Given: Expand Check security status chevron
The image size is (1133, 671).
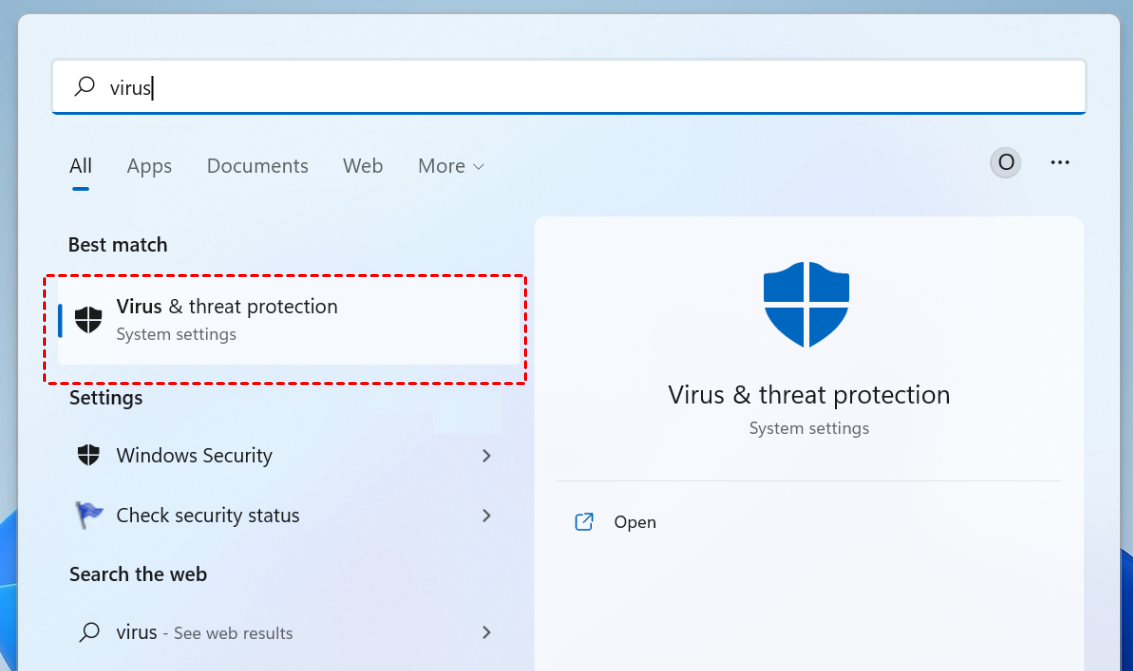Looking at the screenshot, I should point(487,516).
